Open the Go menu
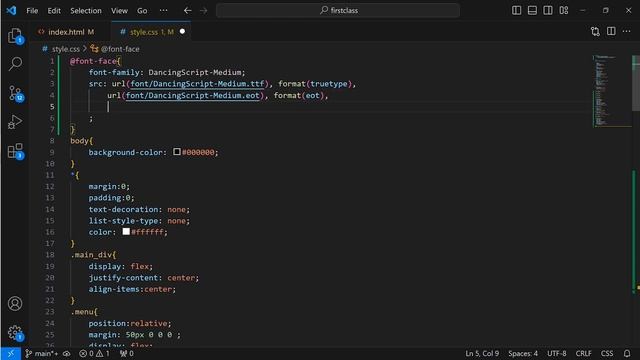The height and width of the screenshot is (360, 640). pyautogui.click(x=142, y=11)
